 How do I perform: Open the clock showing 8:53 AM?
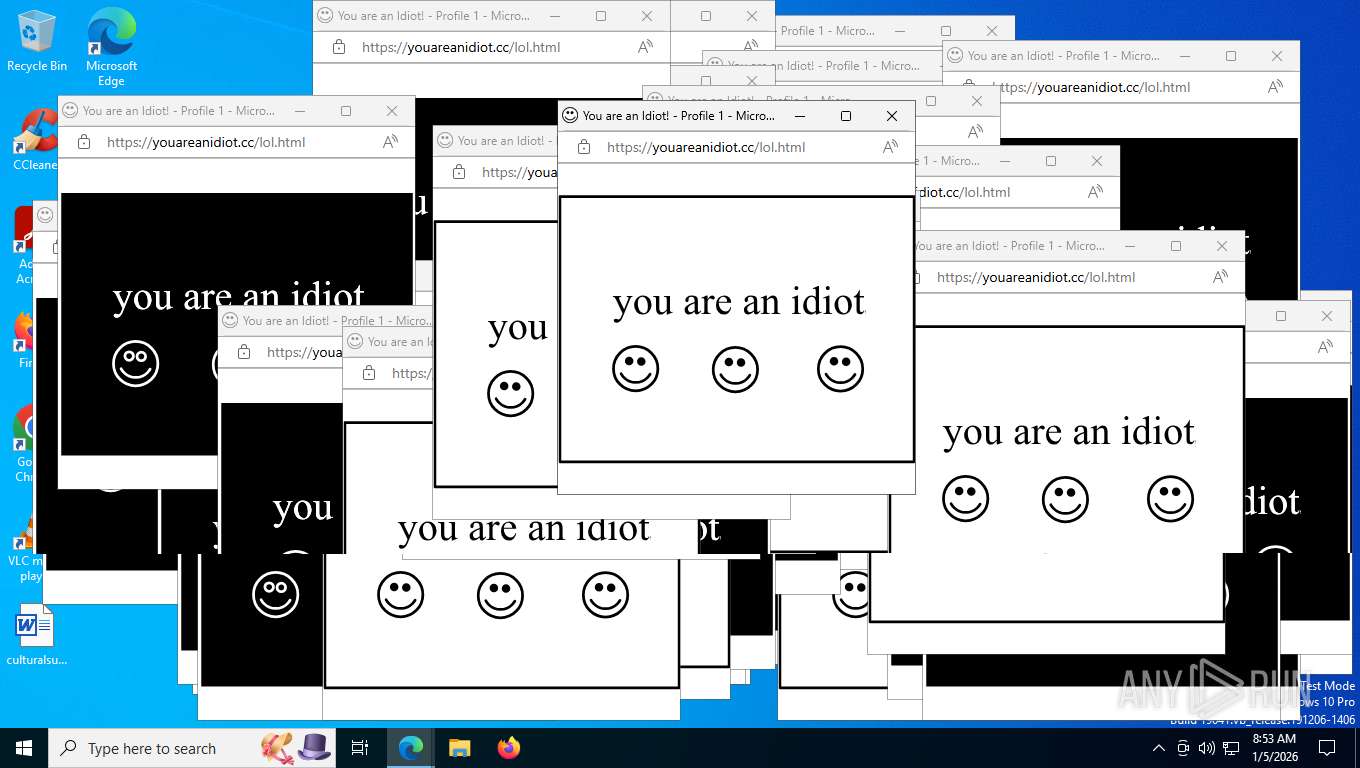(1274, 747)
